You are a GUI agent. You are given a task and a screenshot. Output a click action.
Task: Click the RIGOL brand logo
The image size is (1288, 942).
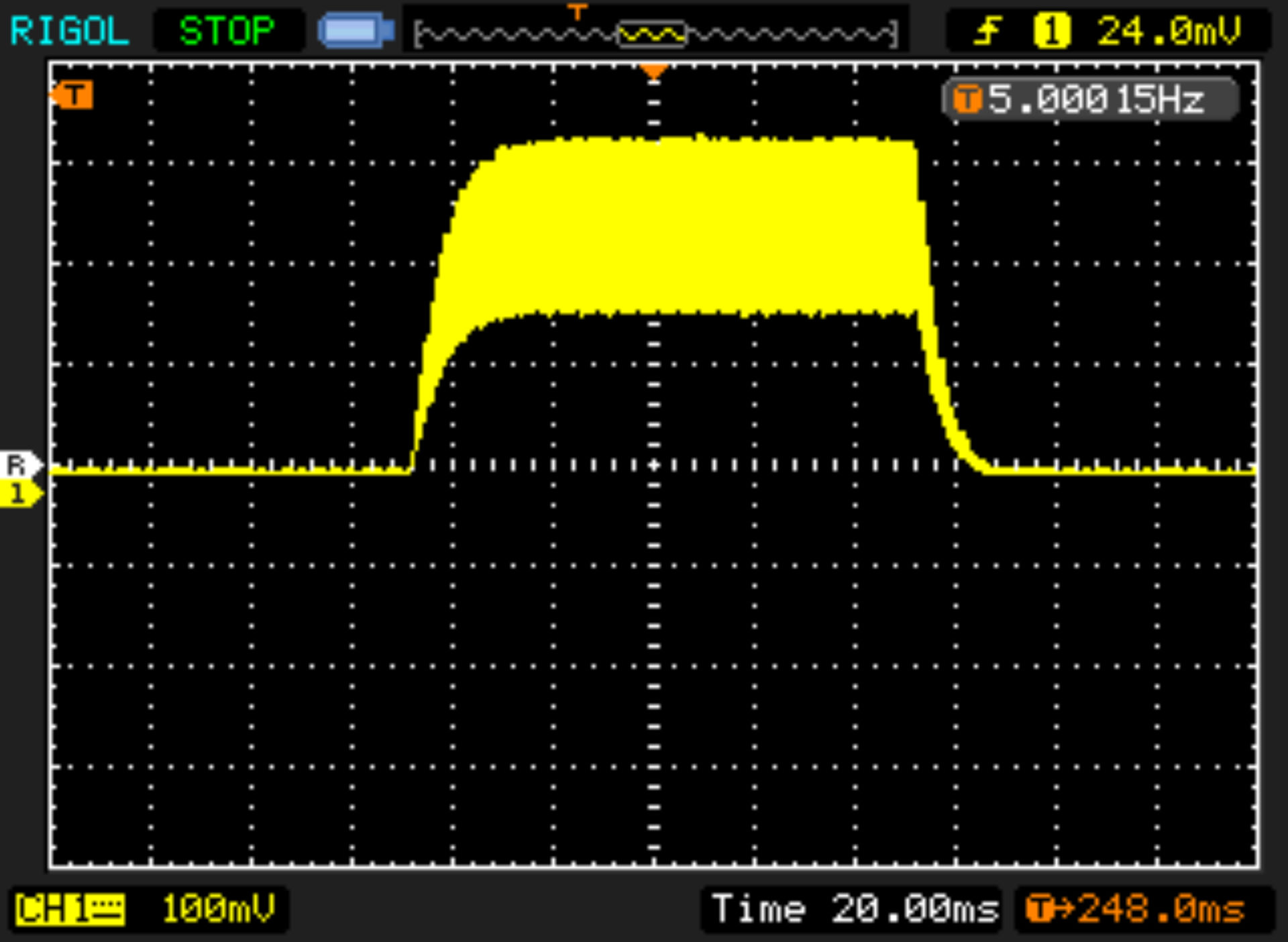pos(70,31)
